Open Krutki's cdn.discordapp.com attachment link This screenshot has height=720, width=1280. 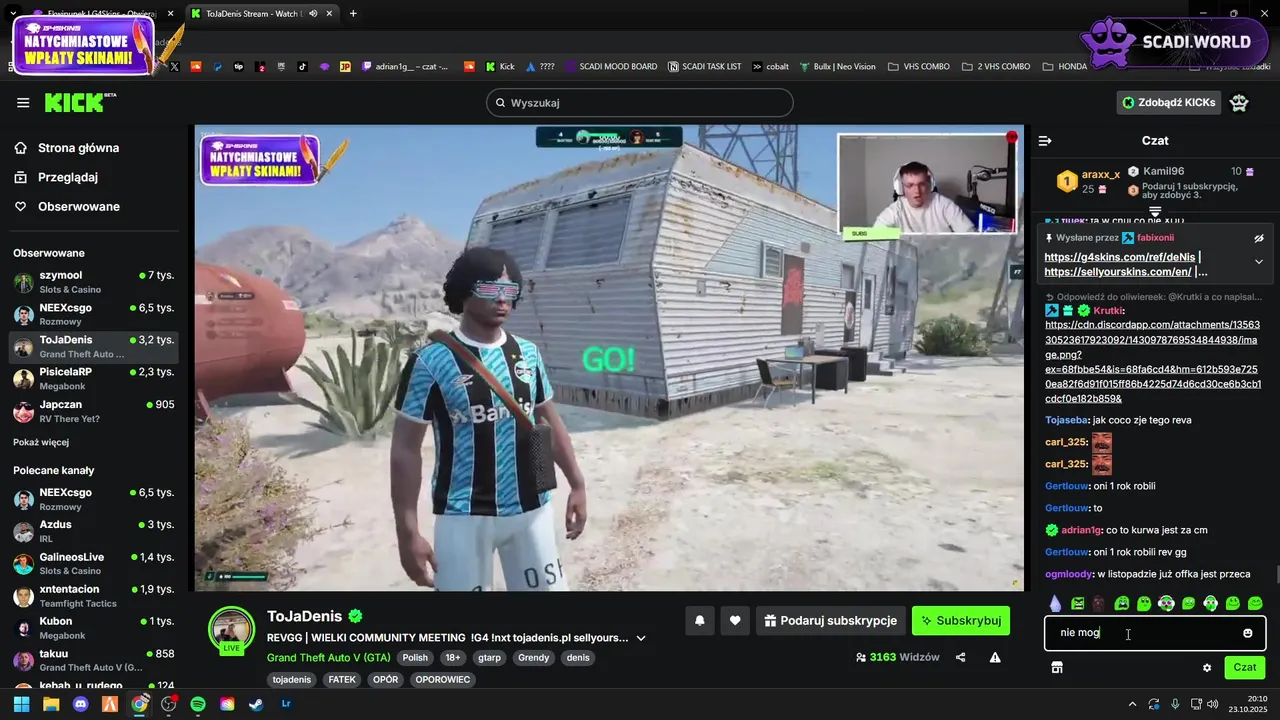(x=1153, y=361)
